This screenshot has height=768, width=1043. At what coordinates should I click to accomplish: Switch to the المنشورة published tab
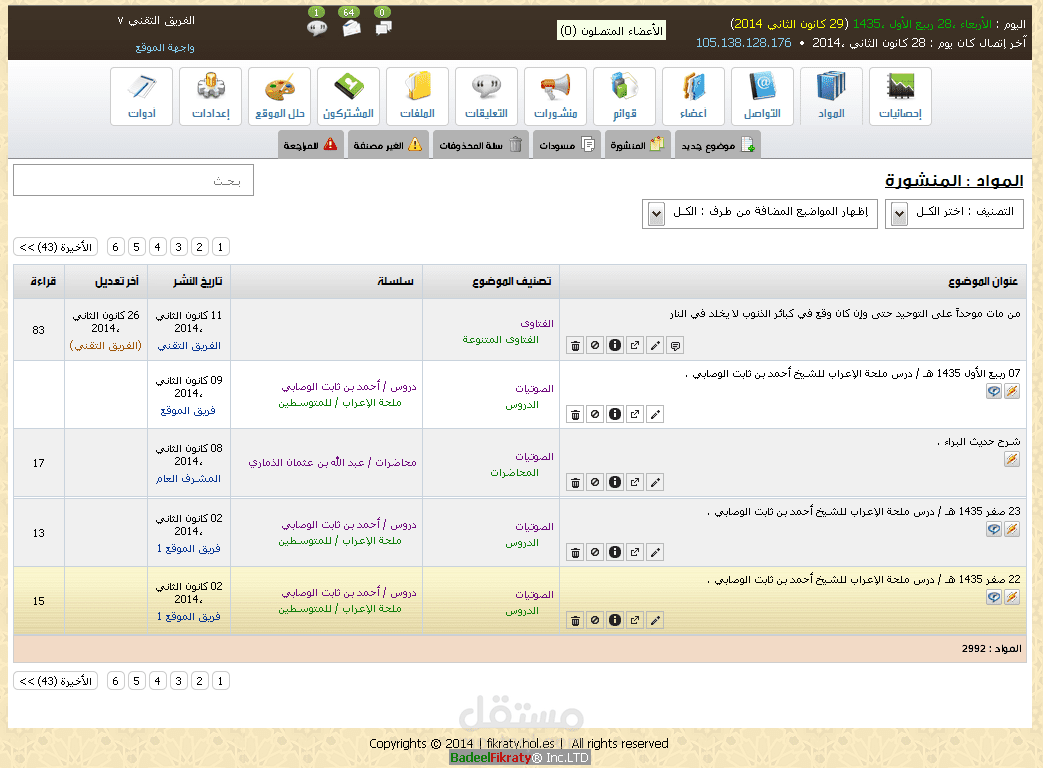click(637, 145)
